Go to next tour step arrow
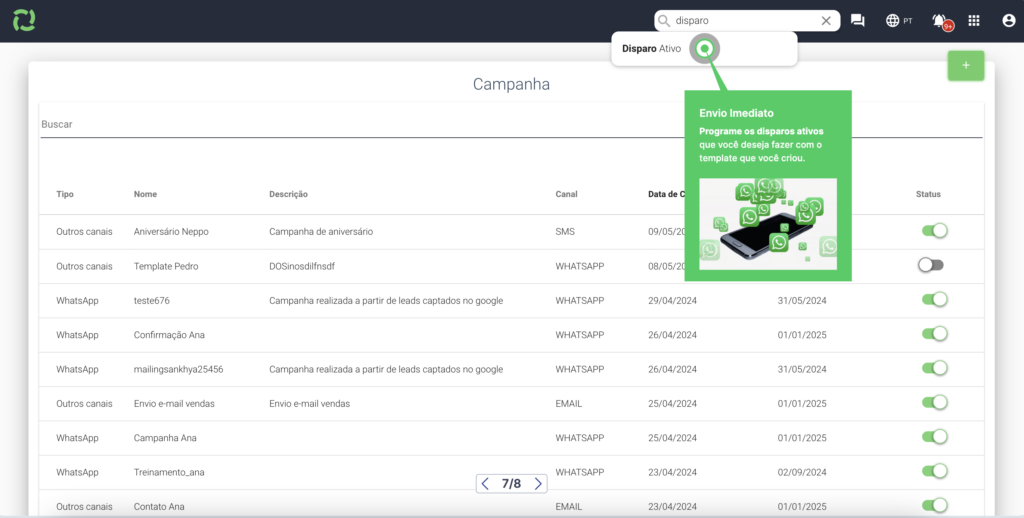 pos(538,484)
